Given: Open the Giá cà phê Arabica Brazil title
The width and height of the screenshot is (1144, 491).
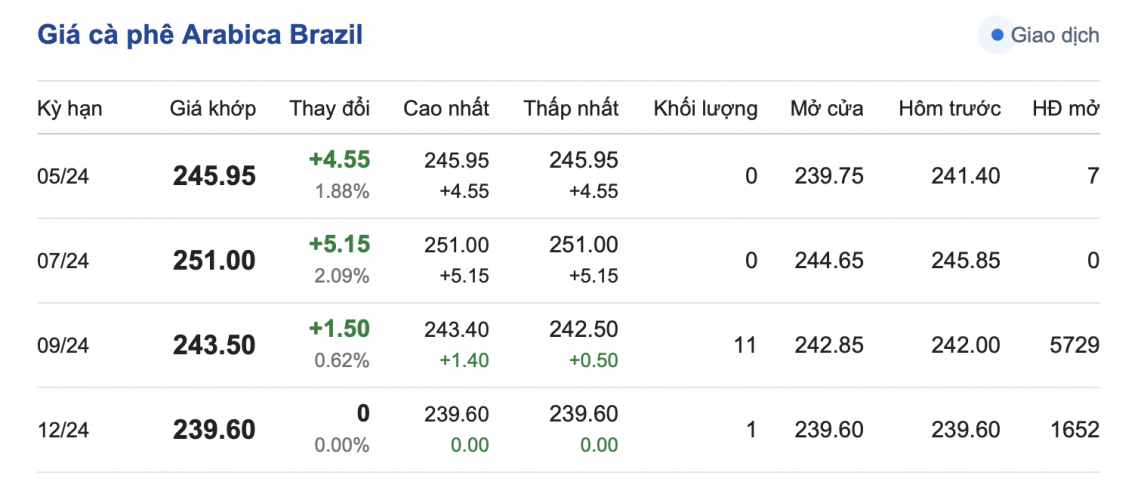Looking at the screenshot, I should (200, 35).
